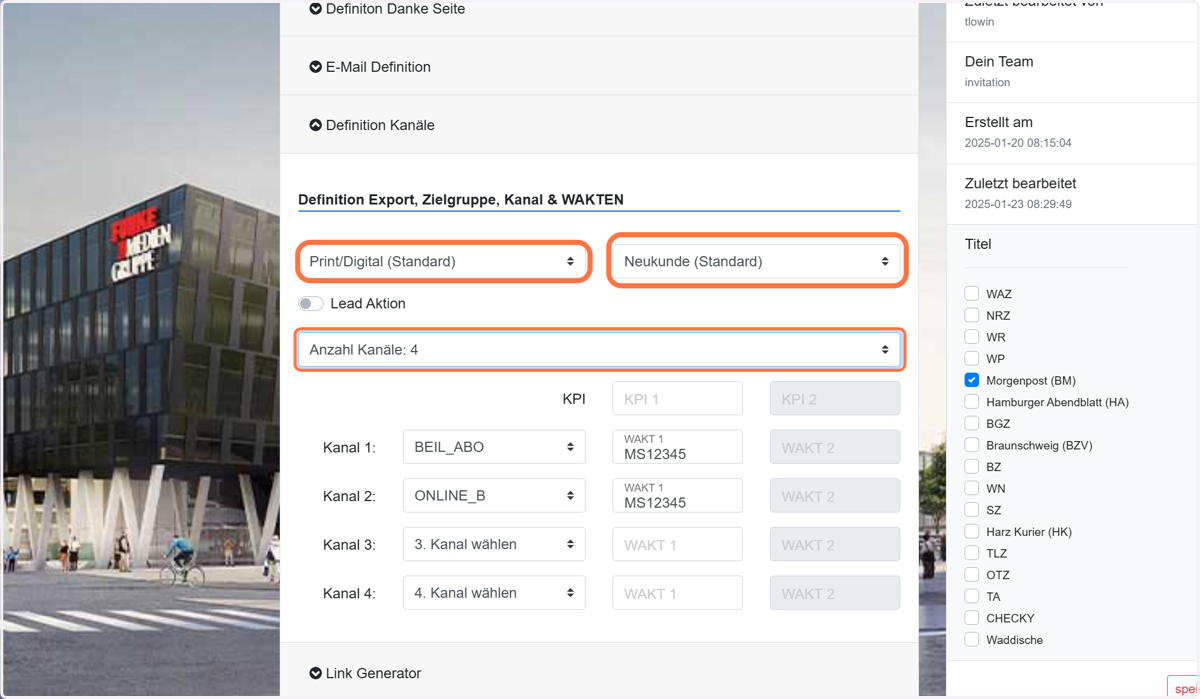Open the 3. Kanal wählen dropdown
This screenshot has height=699, width=1200.
pyautogui.click(x=494, y=544)
